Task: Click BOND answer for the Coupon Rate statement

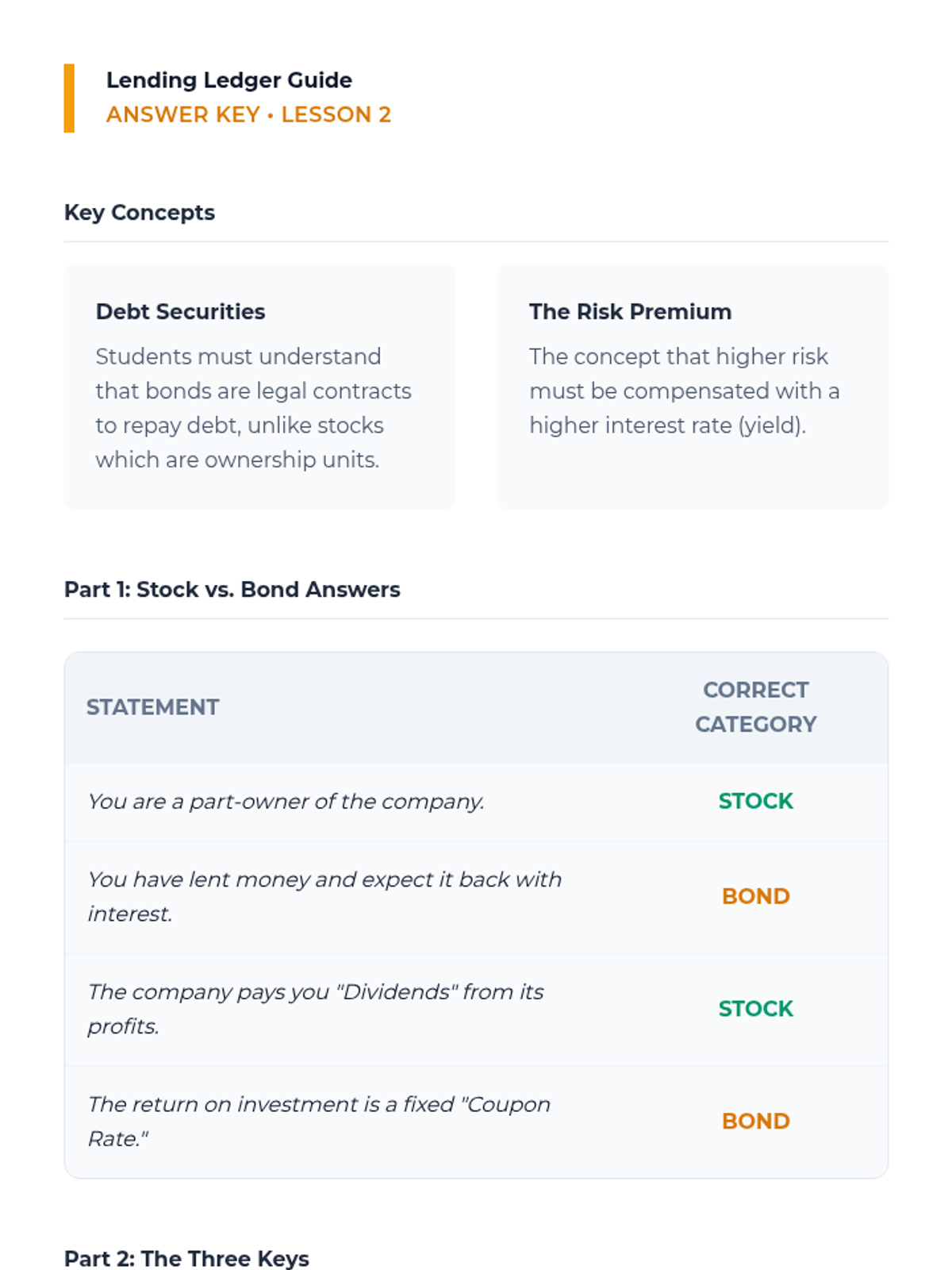Action: [755, 1121]
